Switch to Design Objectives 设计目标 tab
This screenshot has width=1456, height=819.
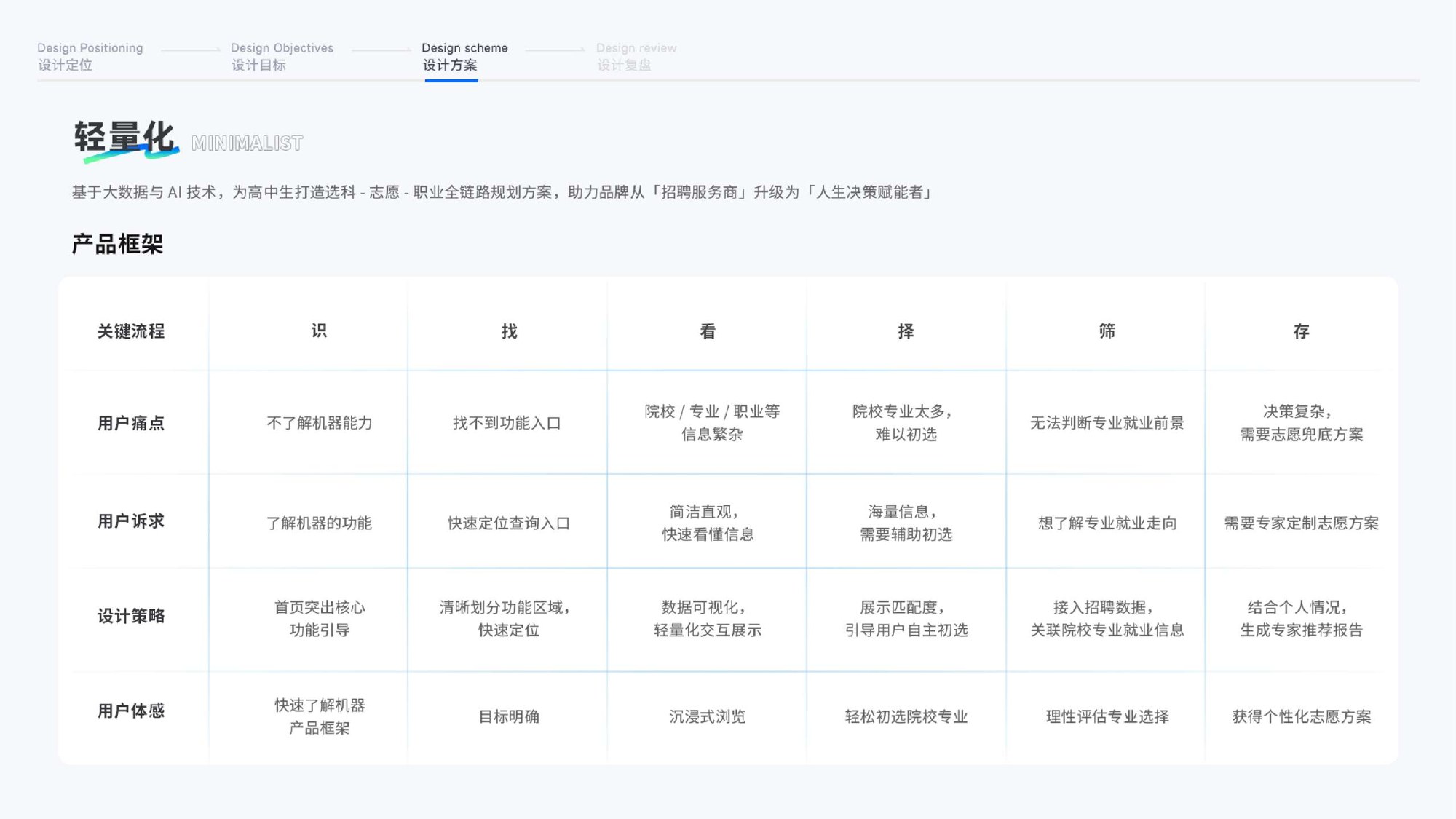click(x=282, y=57)
